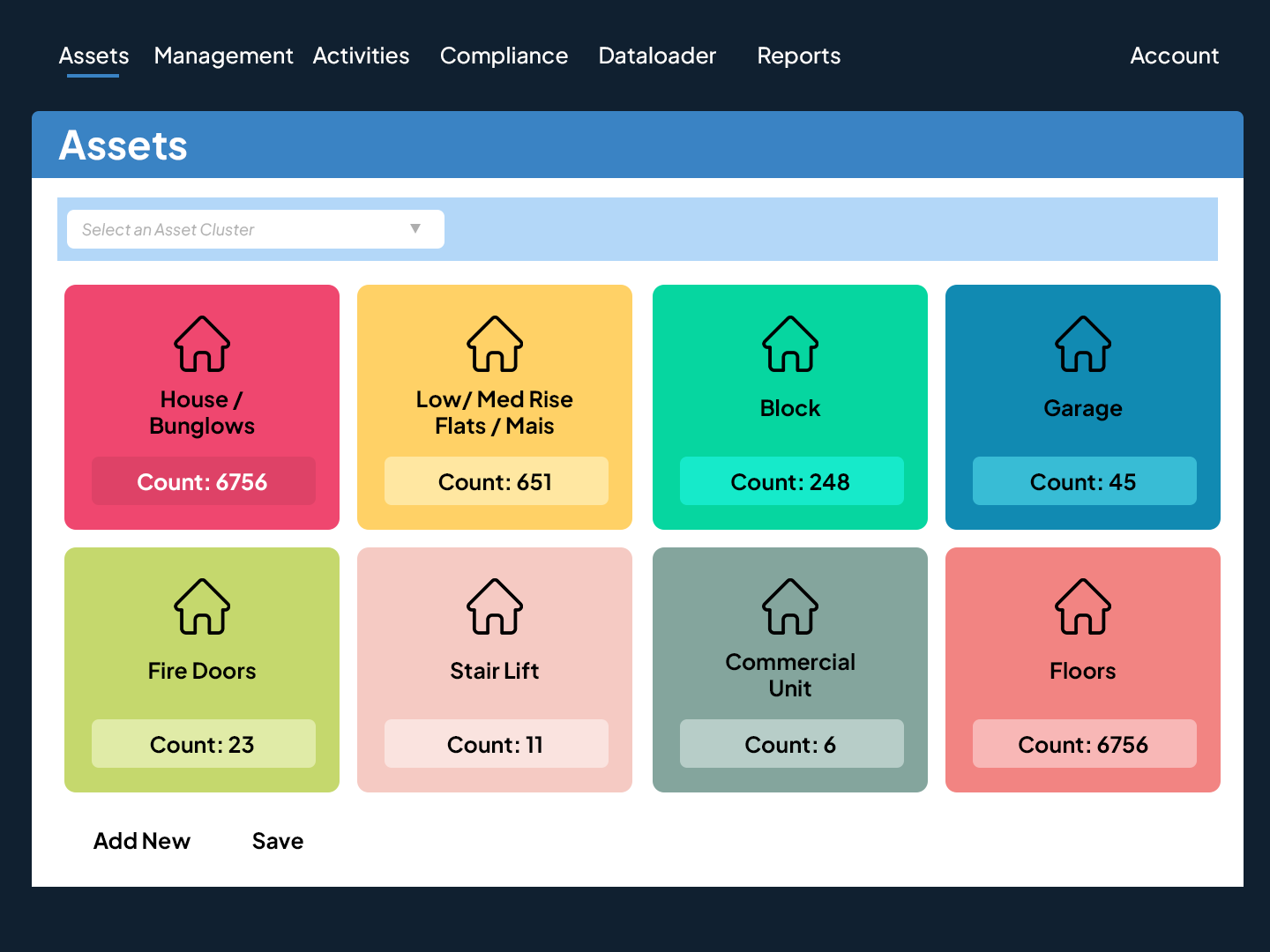
Task: Open the Select an Asset Cluster dropdown
Action: (x=255, y=229)
